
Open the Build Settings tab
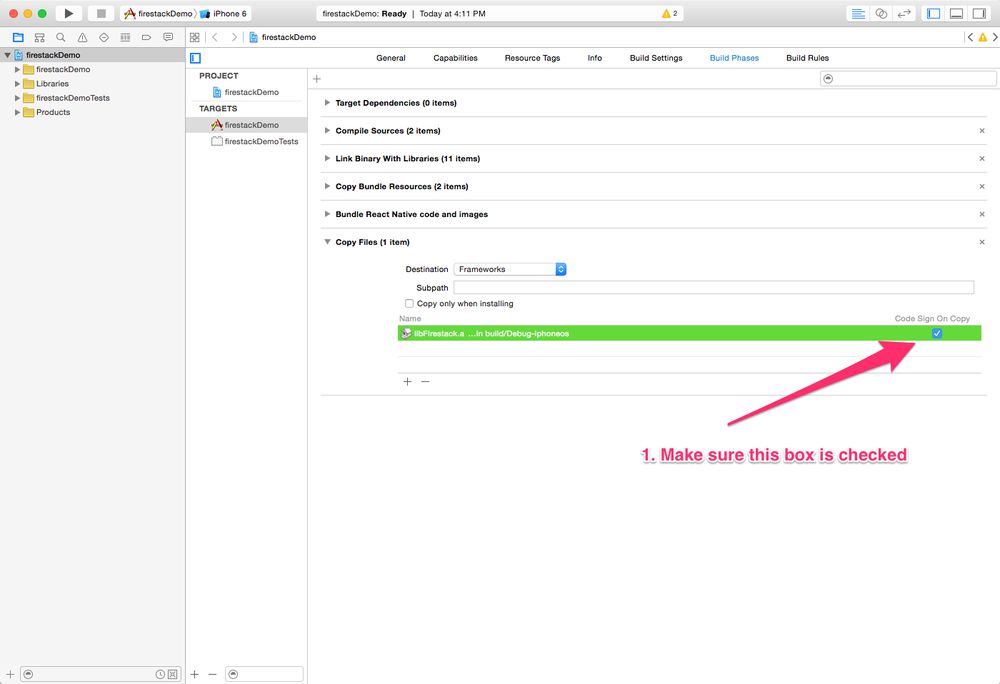click(656, 58)
